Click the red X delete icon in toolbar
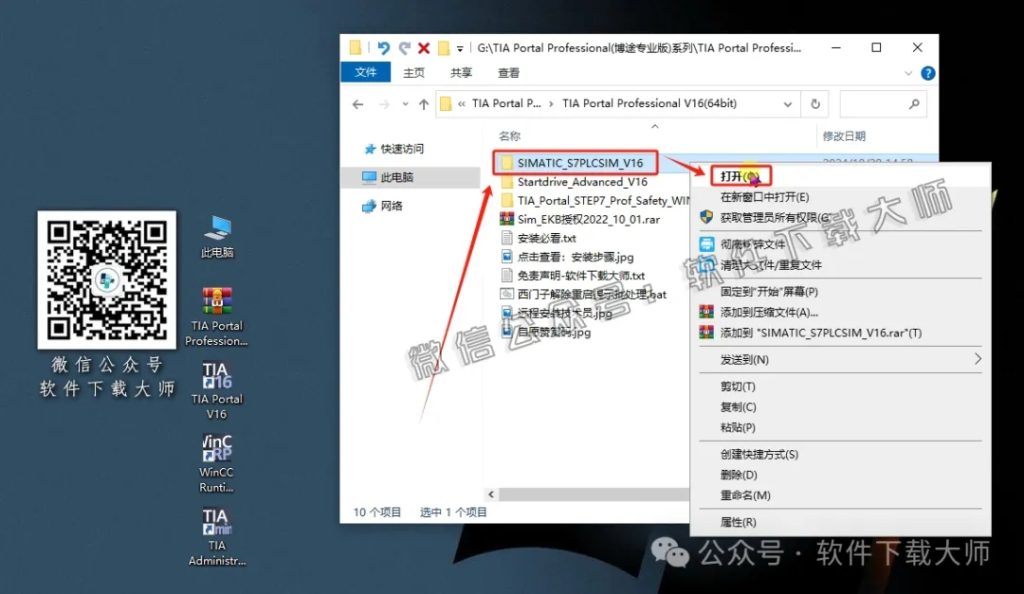Viewport: 1024px width, 594px height. [x=422, y=46]
